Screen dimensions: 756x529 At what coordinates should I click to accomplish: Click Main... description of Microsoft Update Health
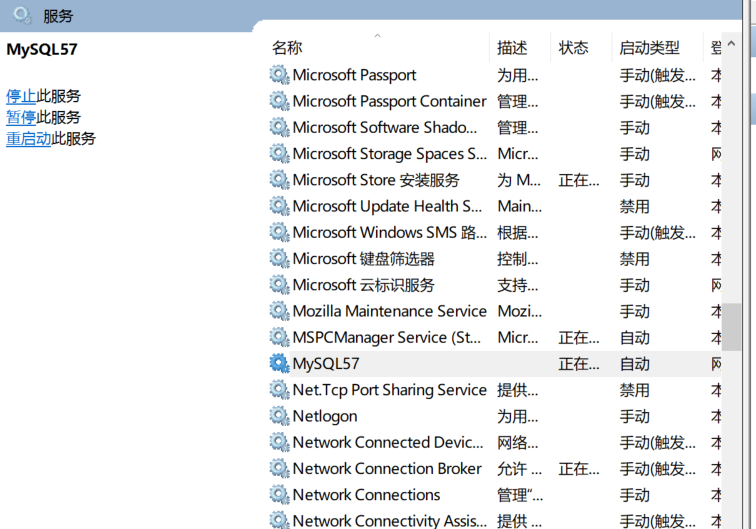519,206
